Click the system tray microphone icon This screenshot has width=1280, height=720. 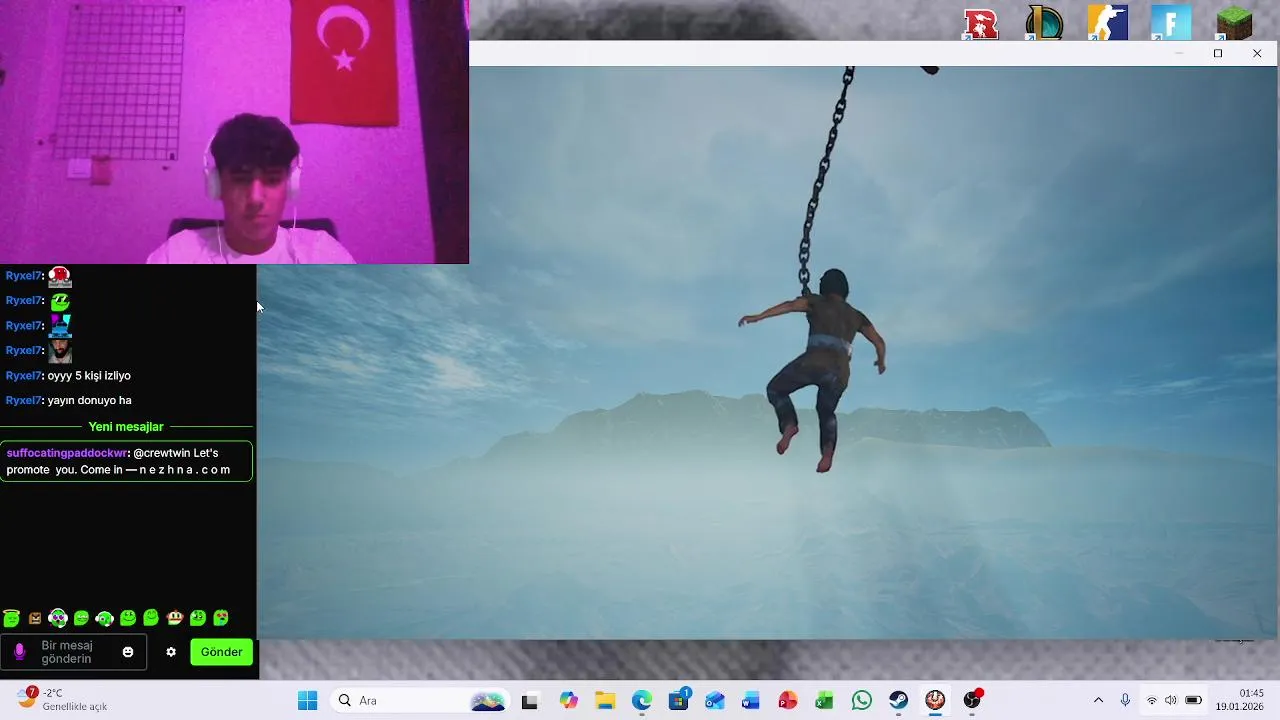(x=1125, y=700)
